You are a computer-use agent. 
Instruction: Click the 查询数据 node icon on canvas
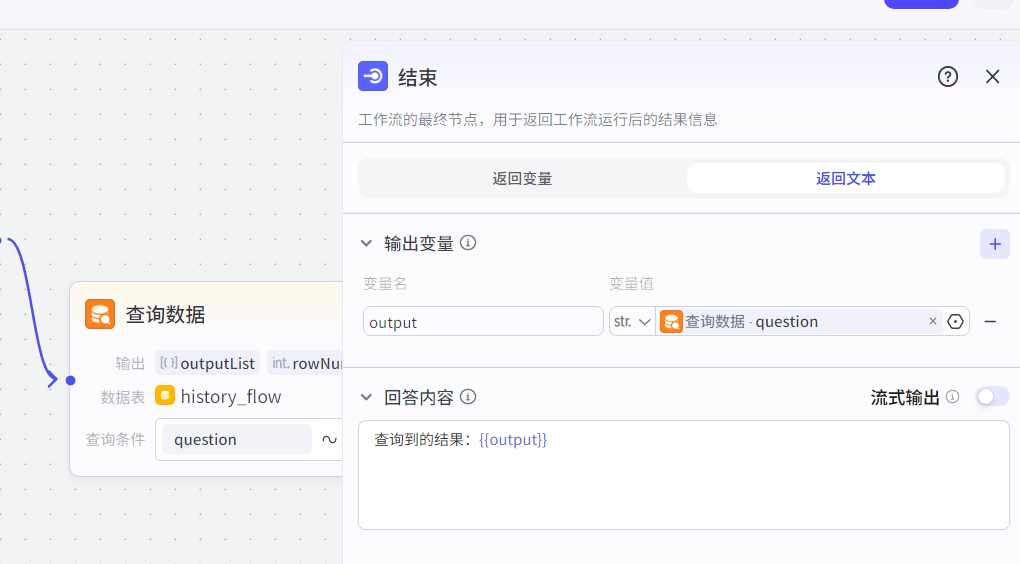point(100,314)
